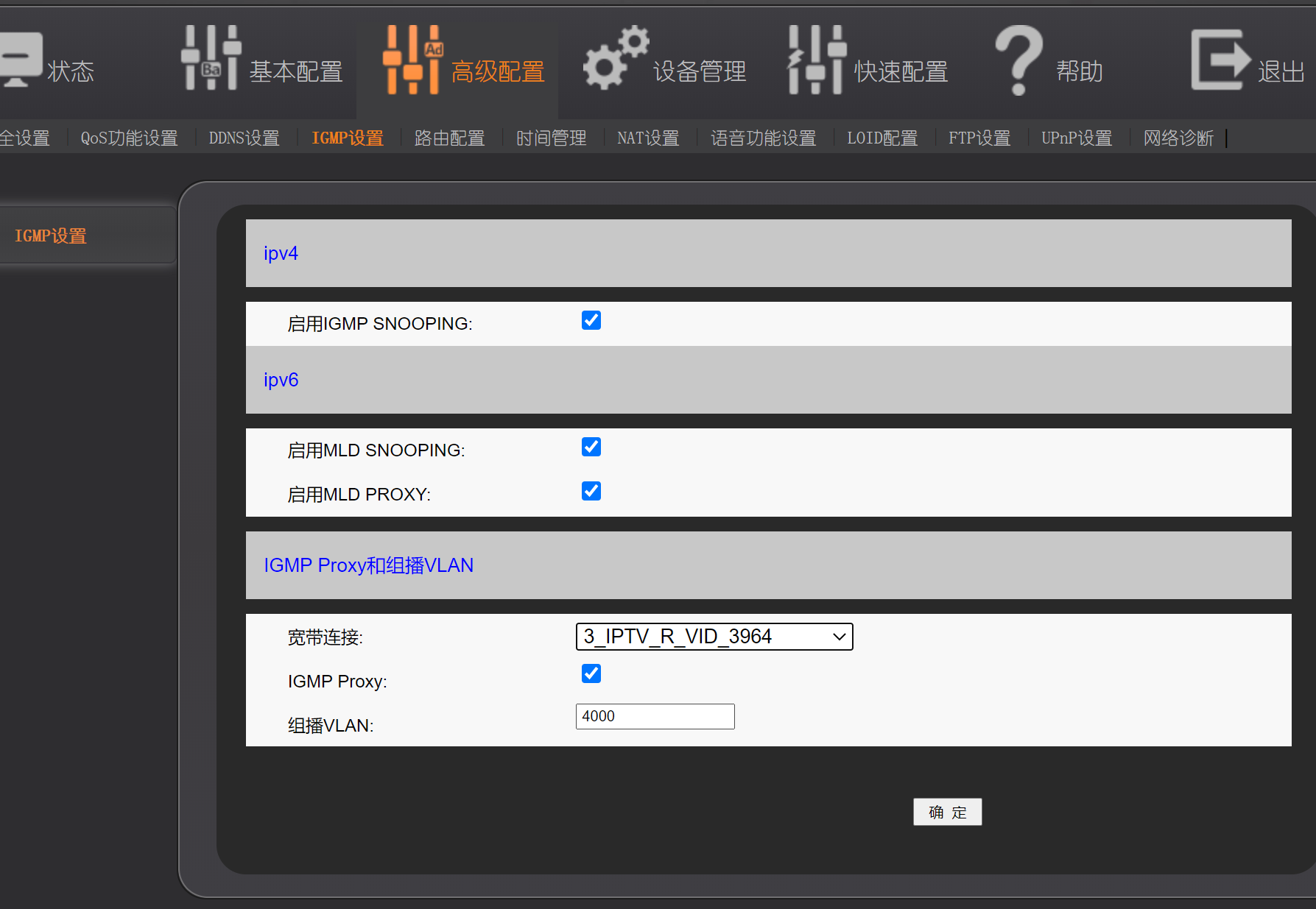The width and height of the screenshot is (1316, 909).
Task: Click the 确定 confirm button
Action: coord(947,812)
